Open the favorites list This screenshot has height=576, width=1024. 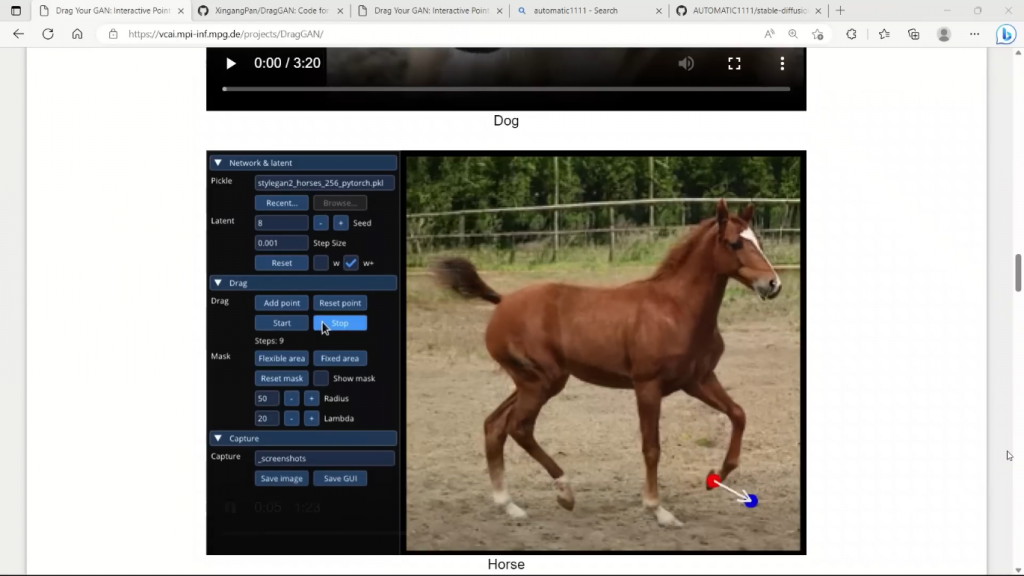point(884,34)
